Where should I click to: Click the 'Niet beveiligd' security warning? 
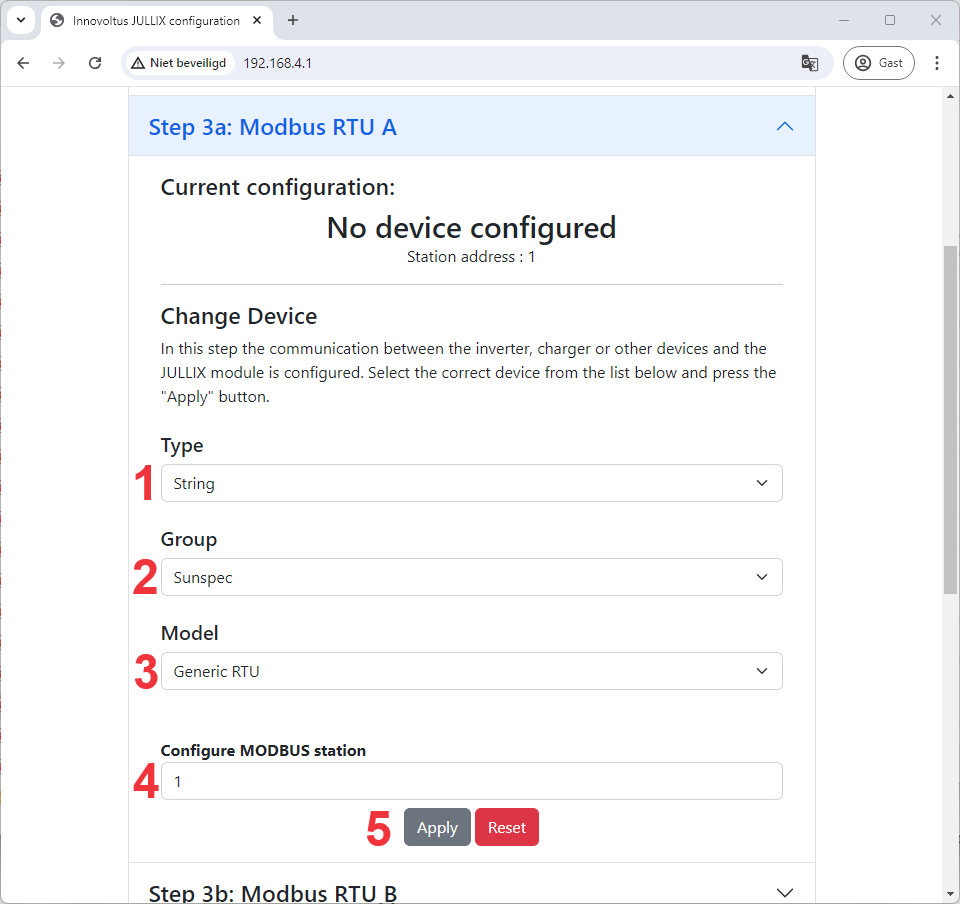[x=179, y=63]
